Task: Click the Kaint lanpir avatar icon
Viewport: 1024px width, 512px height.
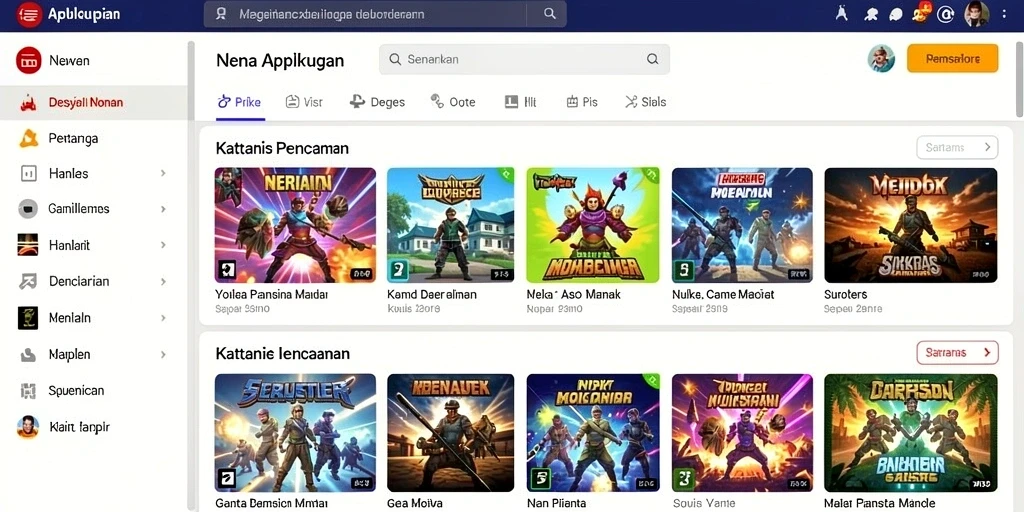Action: pyautogui.click(x=28, y=427)
